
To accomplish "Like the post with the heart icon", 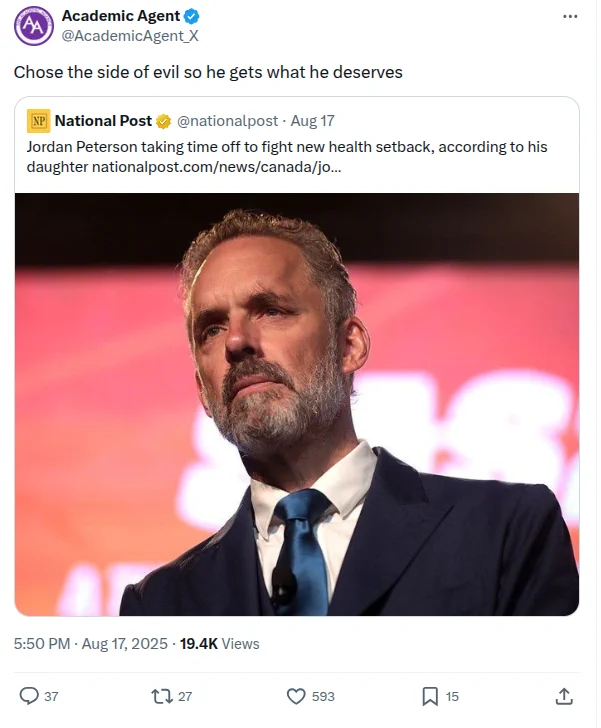I will [296, 696].
